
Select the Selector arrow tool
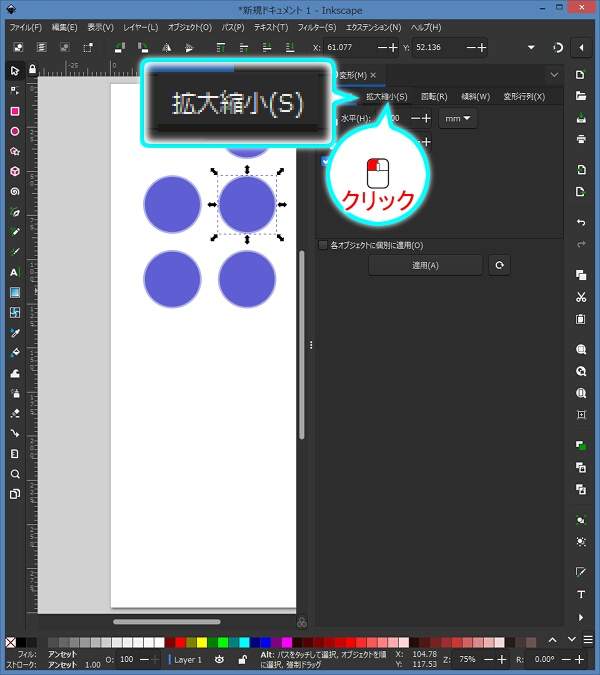pyautogui.click(x=15, y=71)
